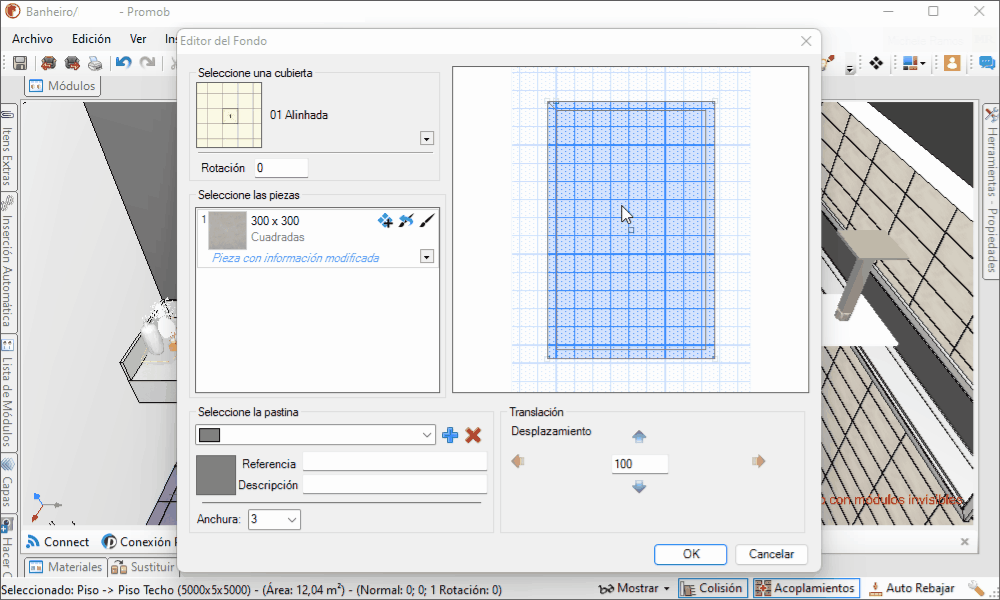Screen dimensions: 1000x600
Task: Open Lista de Módulos side tab
Action: pos(8,395)
